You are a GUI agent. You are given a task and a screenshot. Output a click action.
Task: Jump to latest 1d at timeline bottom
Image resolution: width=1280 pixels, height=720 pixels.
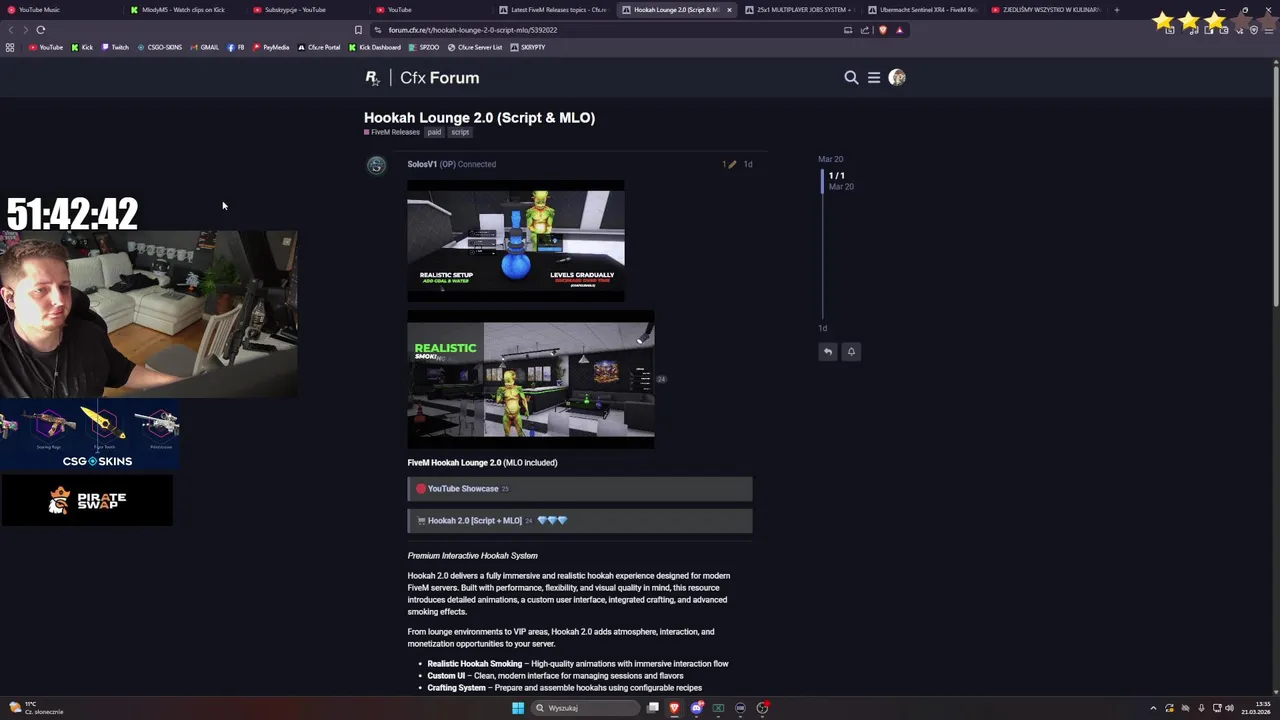[822, 328]
